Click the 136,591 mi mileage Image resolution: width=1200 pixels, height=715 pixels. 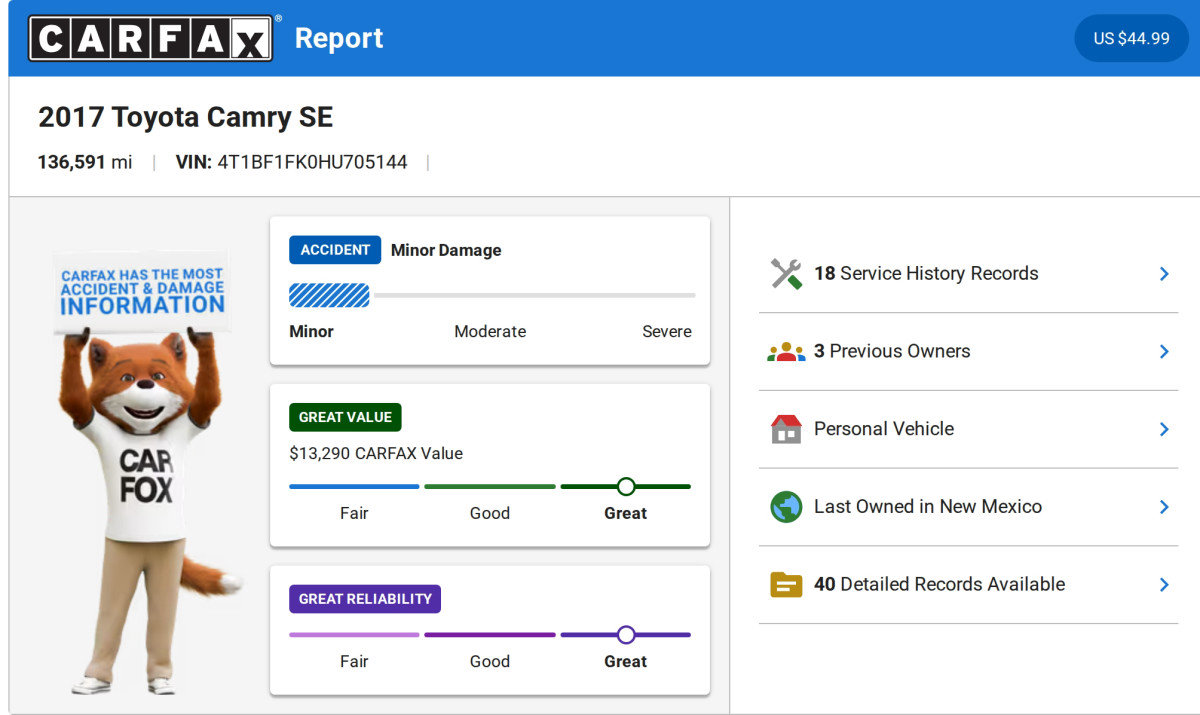click(x=85, y=162)
